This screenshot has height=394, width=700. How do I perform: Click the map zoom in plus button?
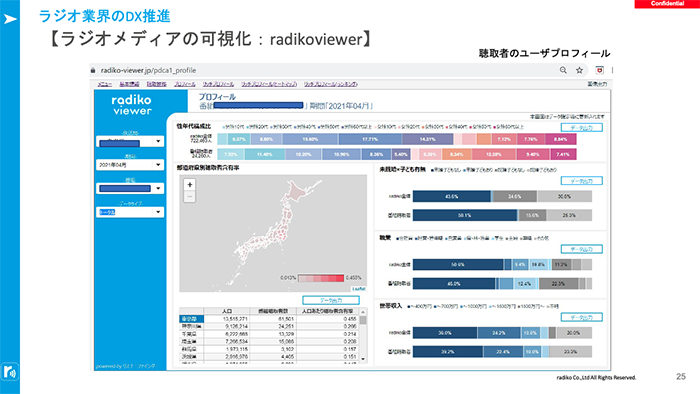pos(190,184)
